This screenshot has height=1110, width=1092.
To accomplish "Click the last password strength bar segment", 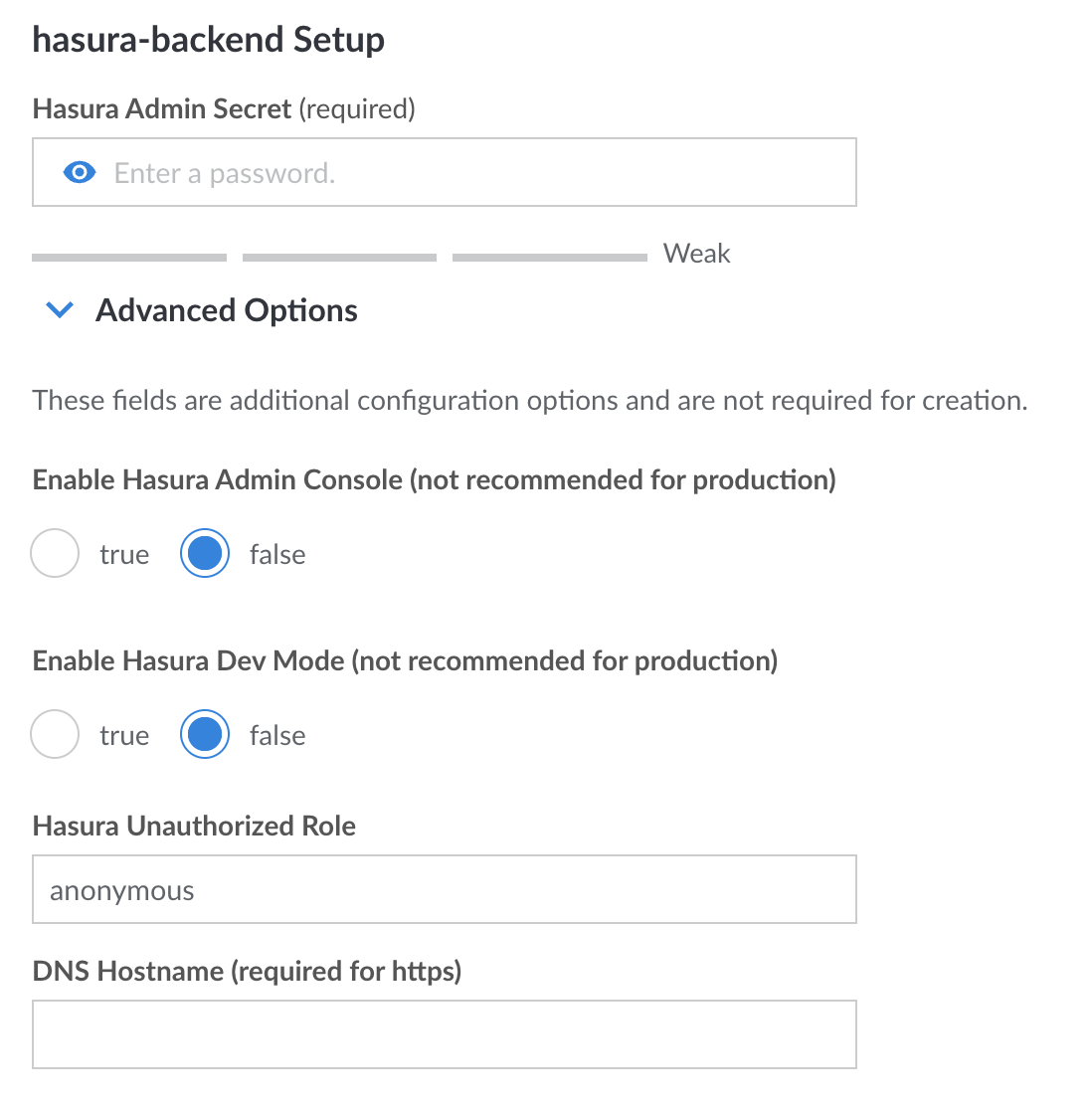I will coord(550,258).
